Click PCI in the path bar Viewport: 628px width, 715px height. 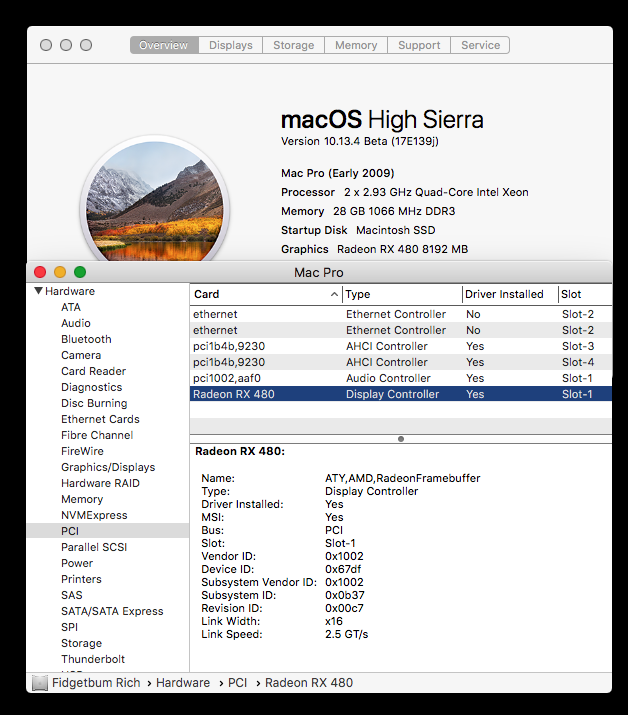coord(238,683)
